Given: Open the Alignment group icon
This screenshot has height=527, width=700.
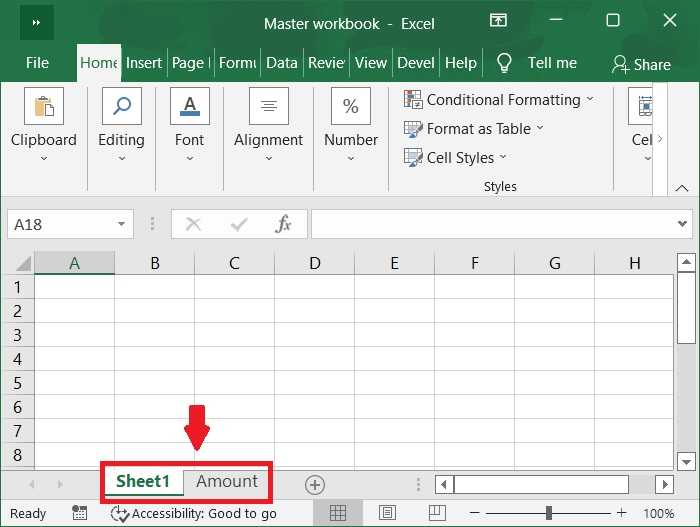Looking at the screenshot, I should click(x=269, y=106).
